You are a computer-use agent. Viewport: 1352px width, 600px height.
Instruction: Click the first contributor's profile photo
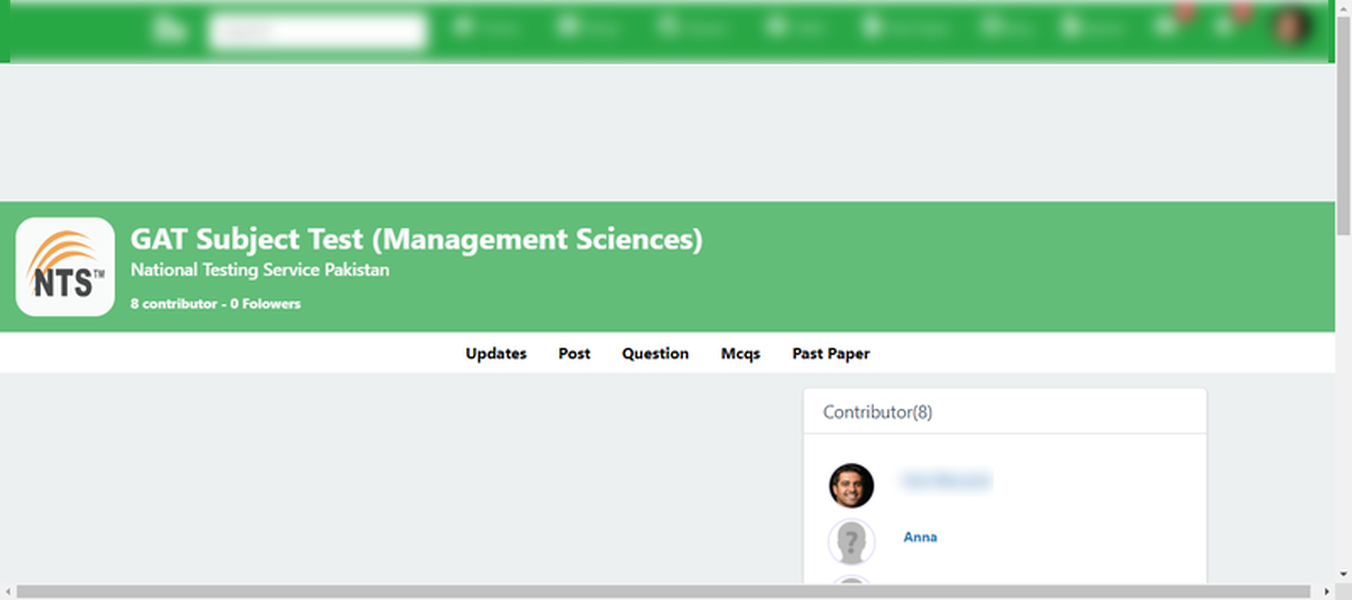click(851, 485)
